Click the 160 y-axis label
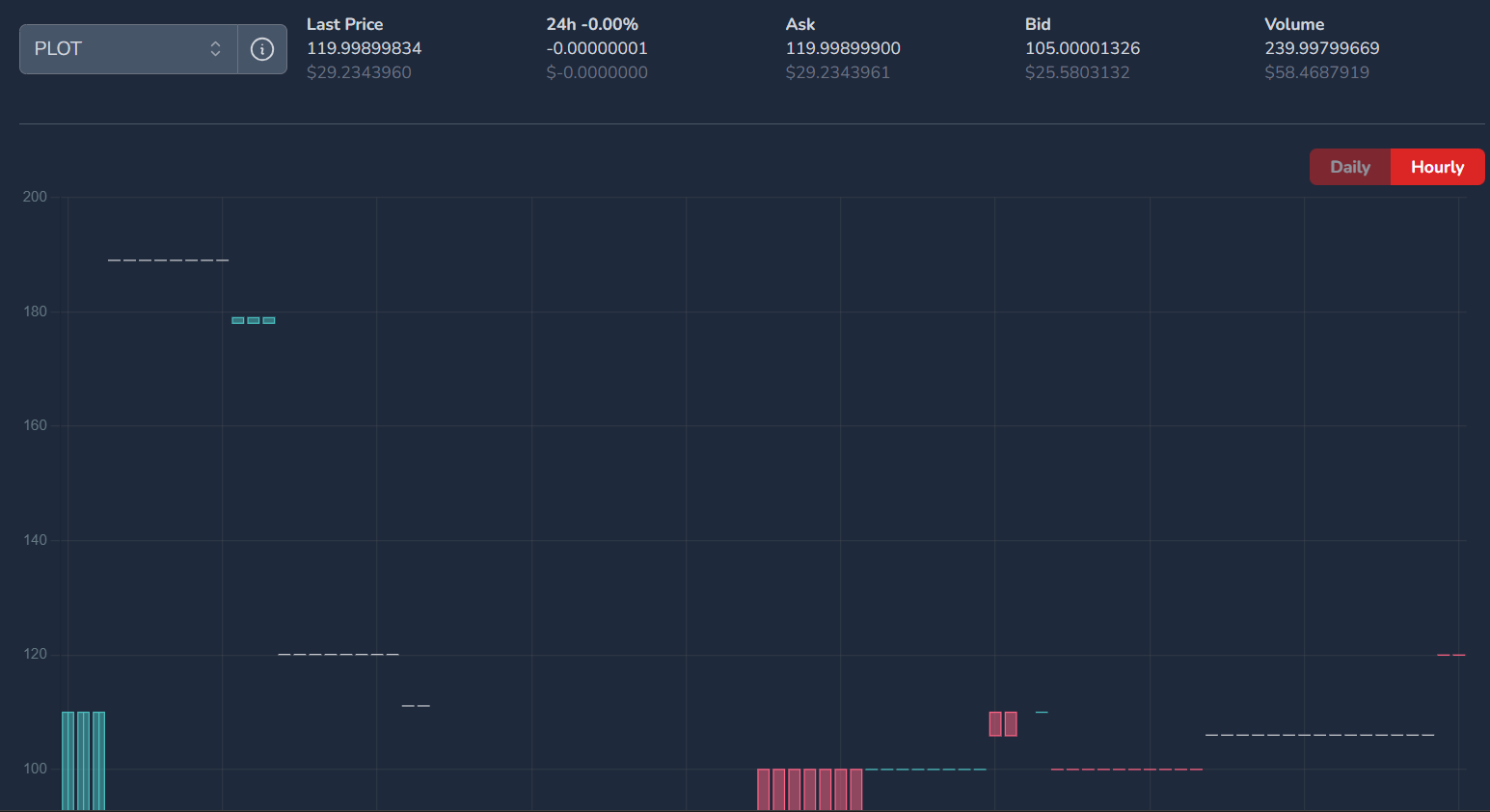The image size is (1490, 812). (x=35, y=425)
